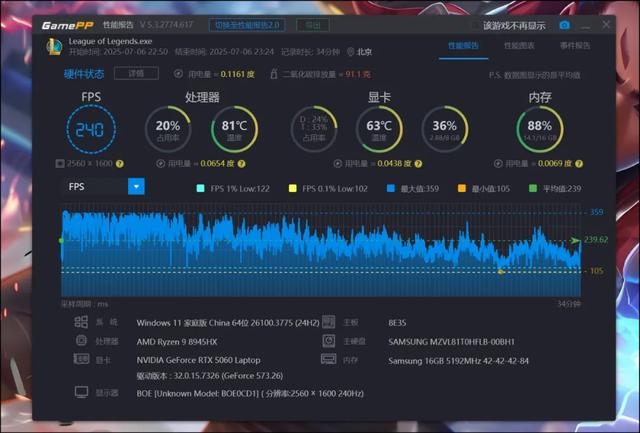The height and width of the screenshot is (433, 640).
Task: Open the 事件报告 tab
Action: click(575, 45)
